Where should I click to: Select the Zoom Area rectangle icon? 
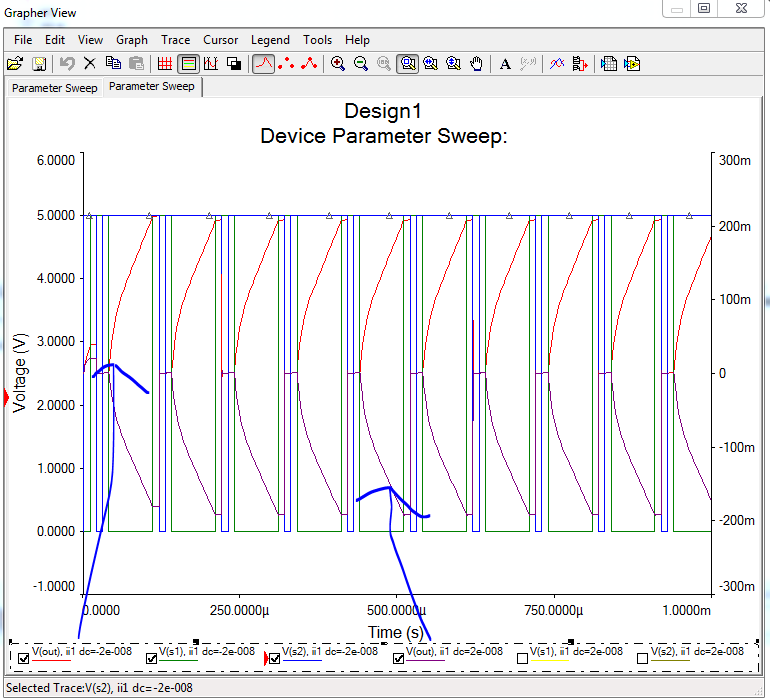pos(408,64)
